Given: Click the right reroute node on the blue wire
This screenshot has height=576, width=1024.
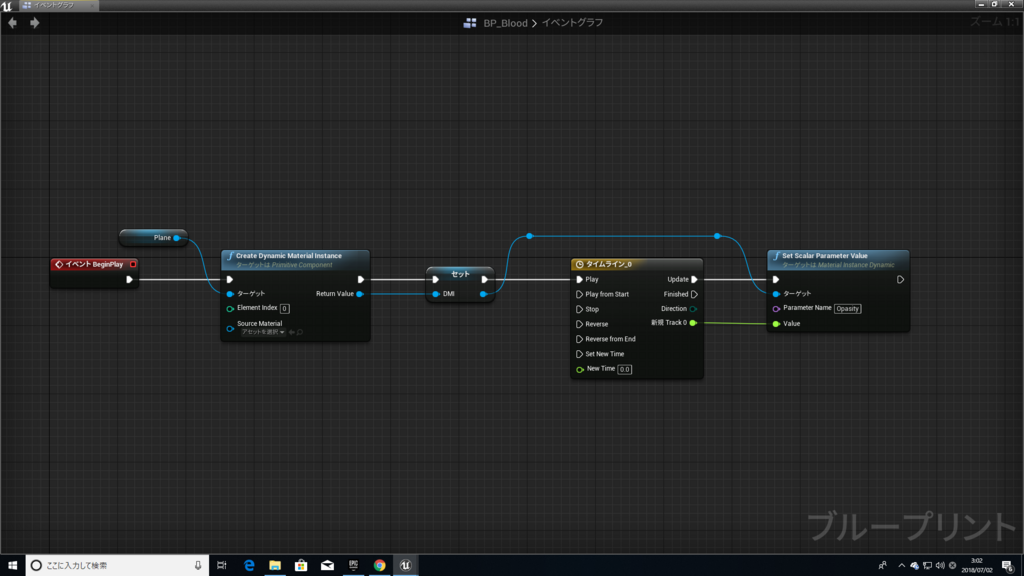Looking at the screenshot, I should tap(717, 236).
